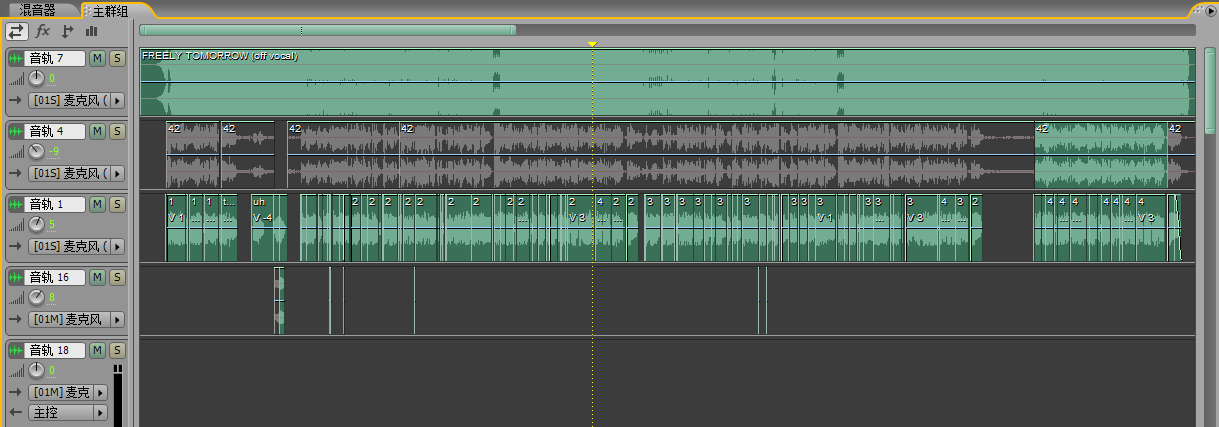Screen dimensions: 1219x427
Task: Switch to the 混音器 tab
Action: [40, 10]
